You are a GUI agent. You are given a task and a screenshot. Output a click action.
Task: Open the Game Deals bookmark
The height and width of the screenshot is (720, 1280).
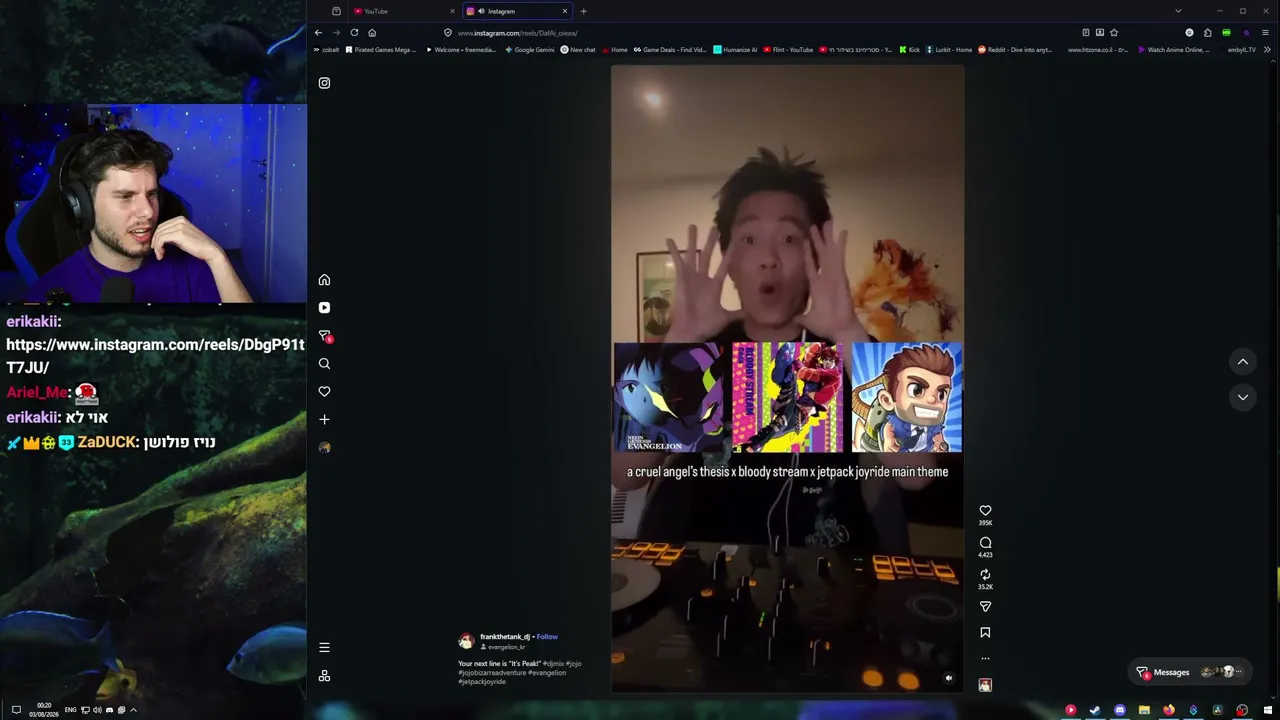[x=669, y=50]
